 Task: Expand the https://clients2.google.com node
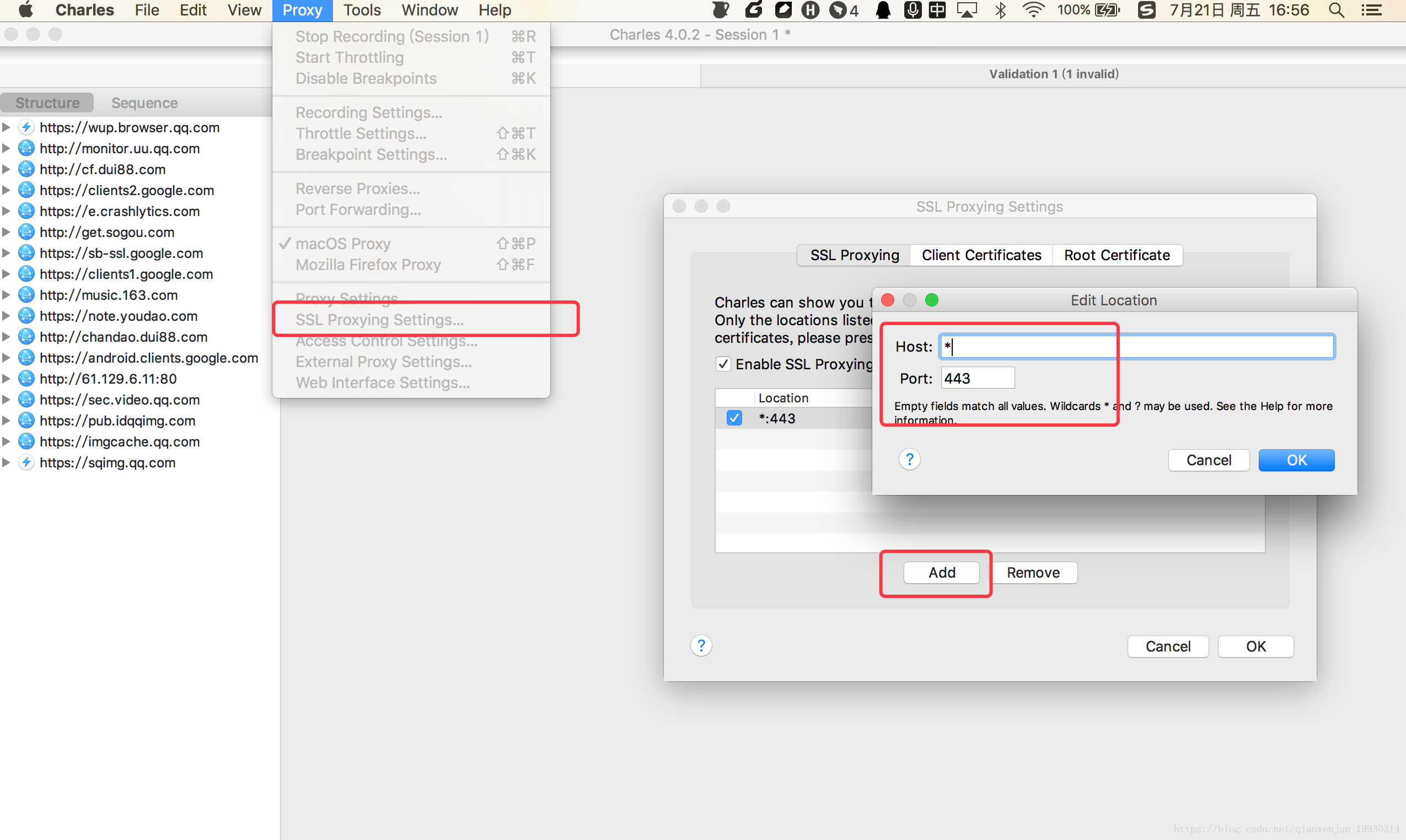[x=6, y=190]
